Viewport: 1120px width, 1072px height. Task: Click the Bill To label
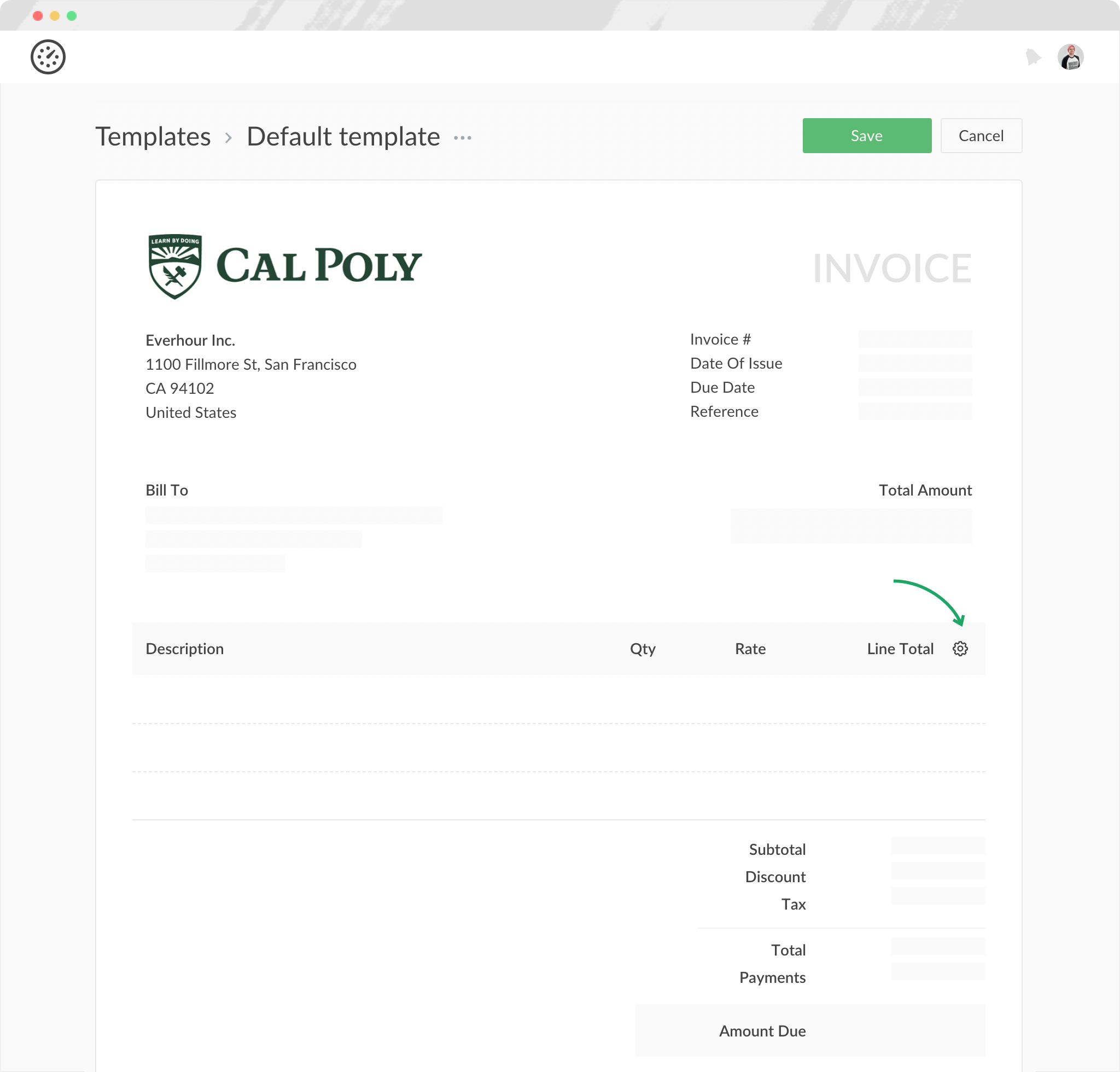tap(167, 490)
